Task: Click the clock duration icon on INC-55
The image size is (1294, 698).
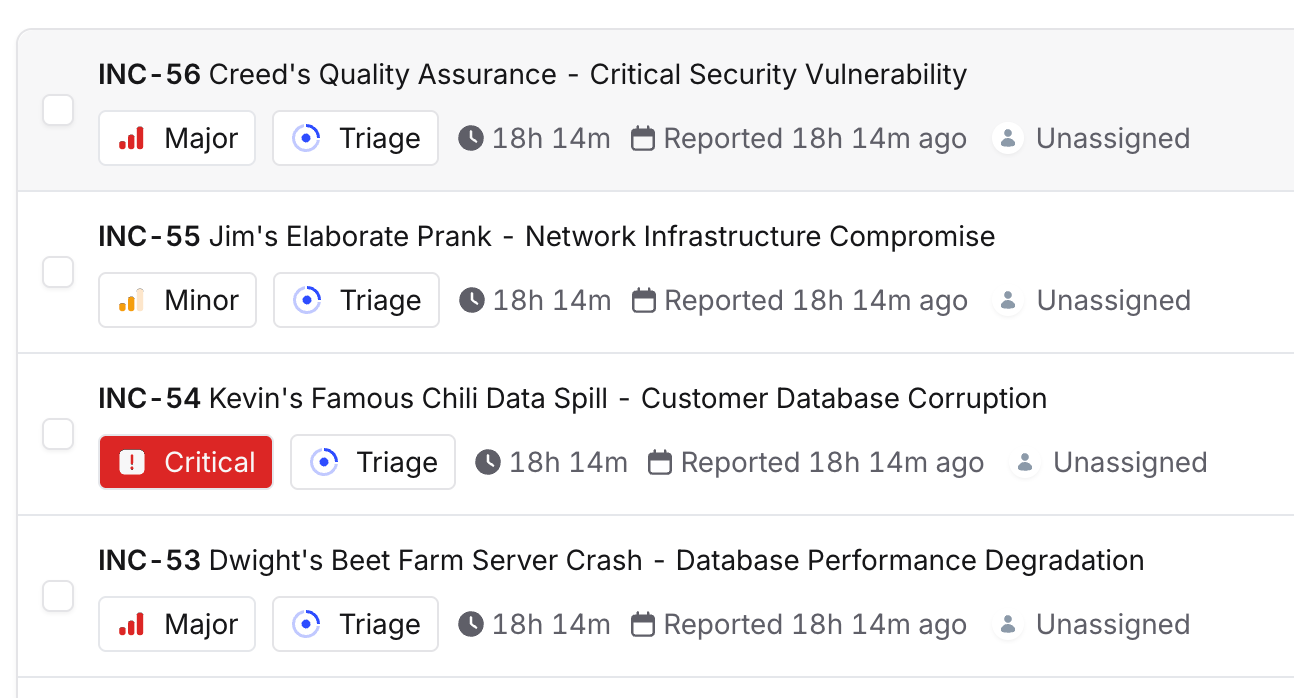Action: [472, 300]
